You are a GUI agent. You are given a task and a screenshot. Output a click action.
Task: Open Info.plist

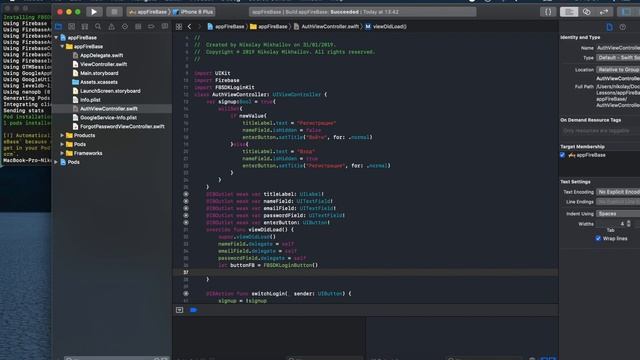coord(90,100)
